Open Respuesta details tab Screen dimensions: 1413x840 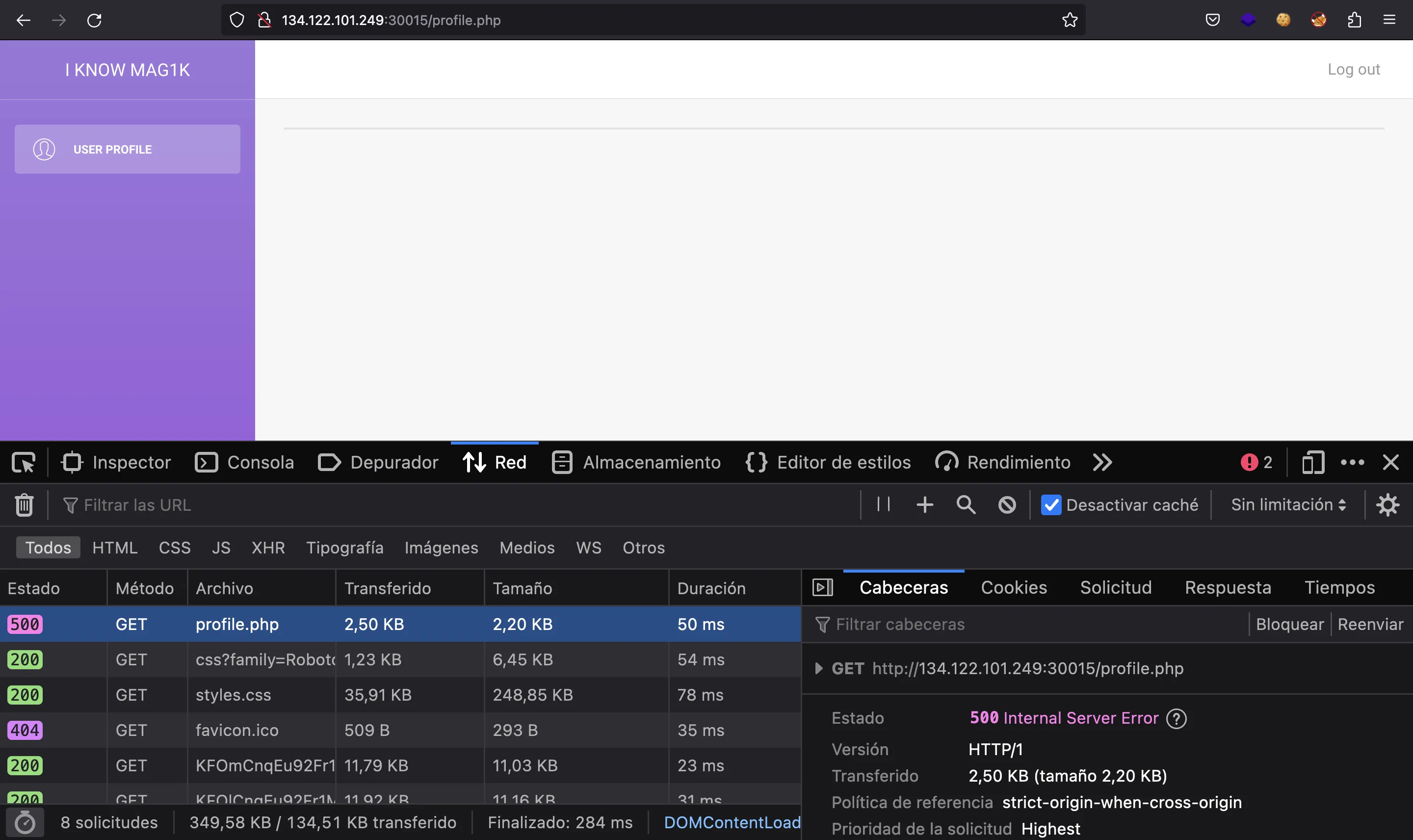click(x=1228, y=587)
